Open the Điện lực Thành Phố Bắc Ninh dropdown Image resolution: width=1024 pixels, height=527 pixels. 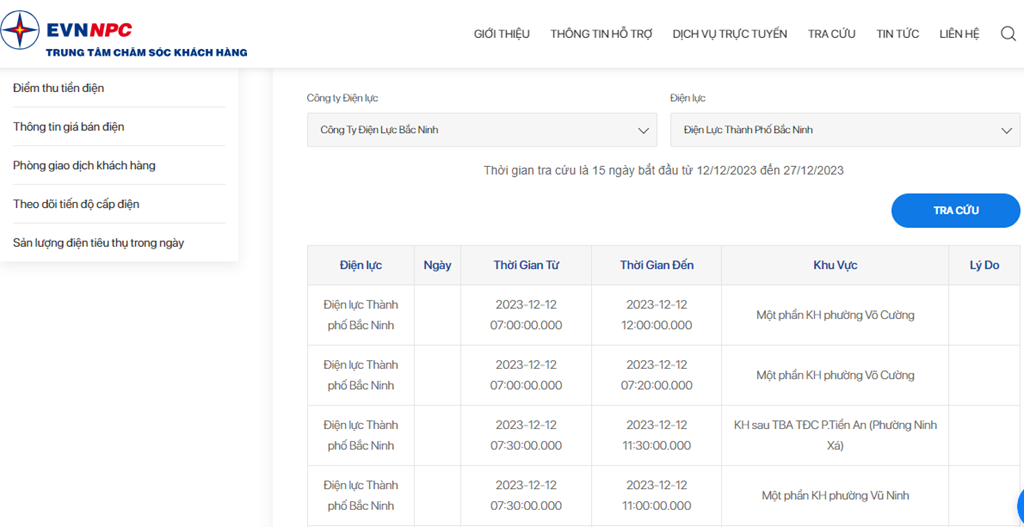click(845, 130)
